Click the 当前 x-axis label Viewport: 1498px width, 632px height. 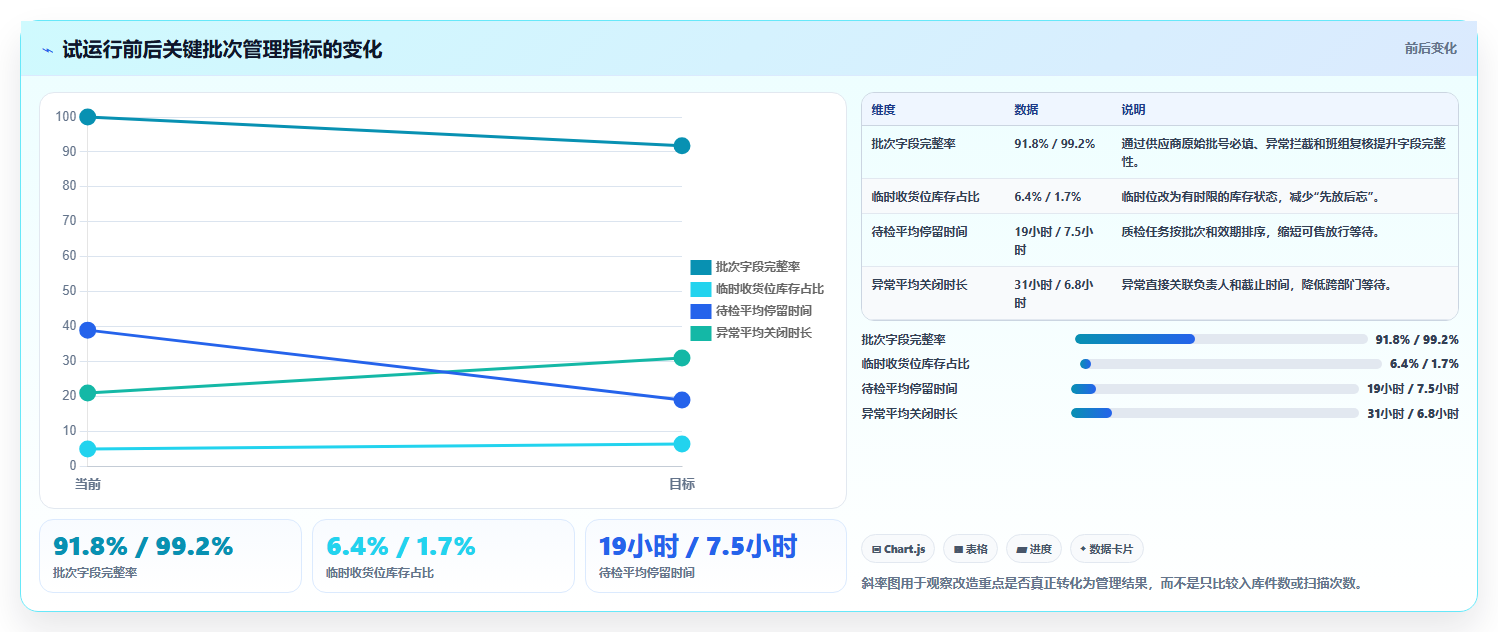(x=88, y=484)
